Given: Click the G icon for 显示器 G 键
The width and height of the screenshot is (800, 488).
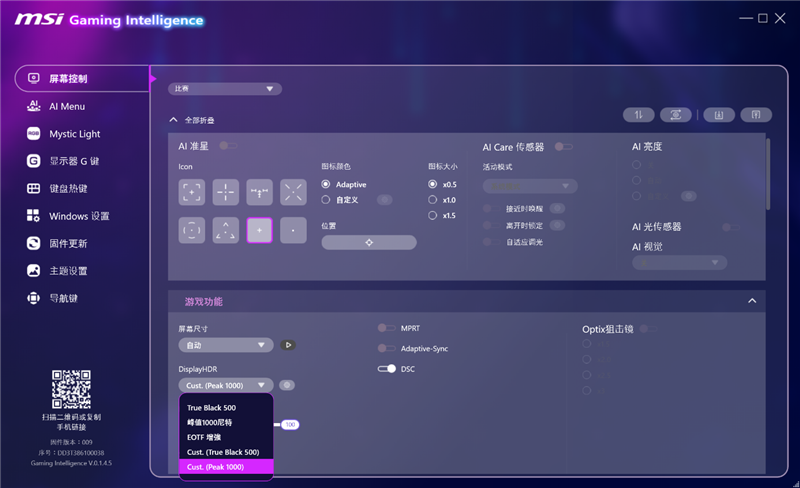Looking at the screenshot, I should tap(33, 161).
